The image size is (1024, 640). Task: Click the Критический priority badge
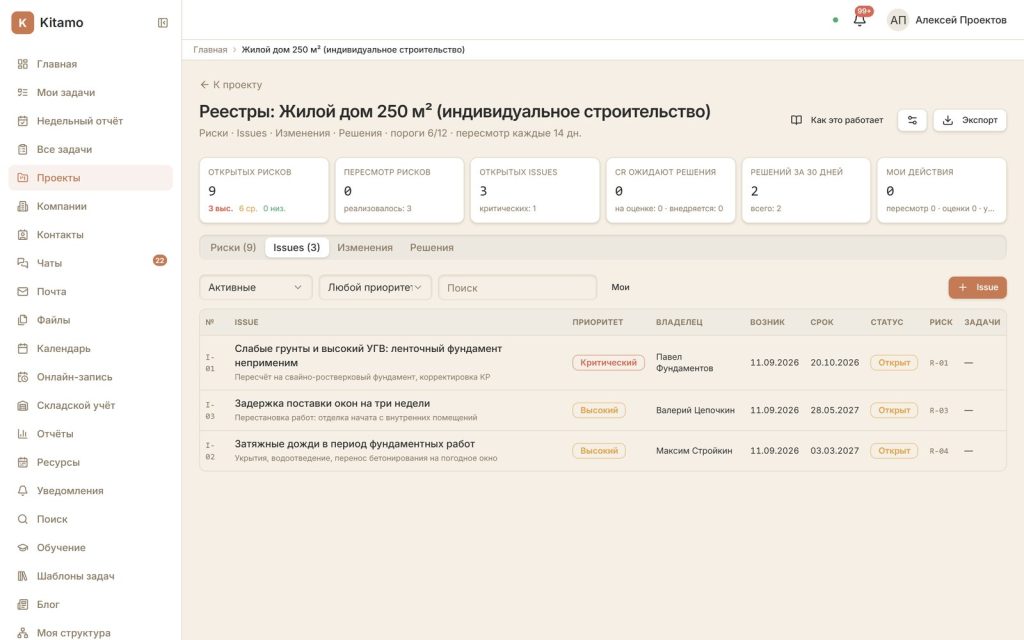(609, 362)
